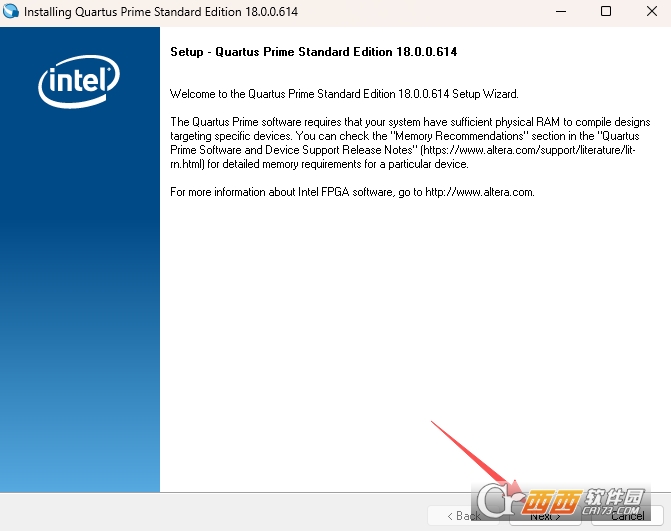Cancel the Quartus Prime setup

(x=627, y=516)
